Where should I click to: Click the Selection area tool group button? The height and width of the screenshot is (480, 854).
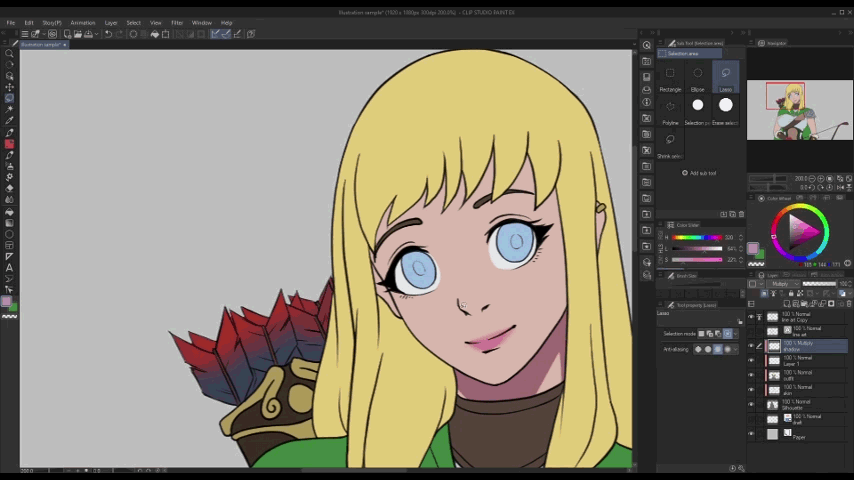point(690,53)
